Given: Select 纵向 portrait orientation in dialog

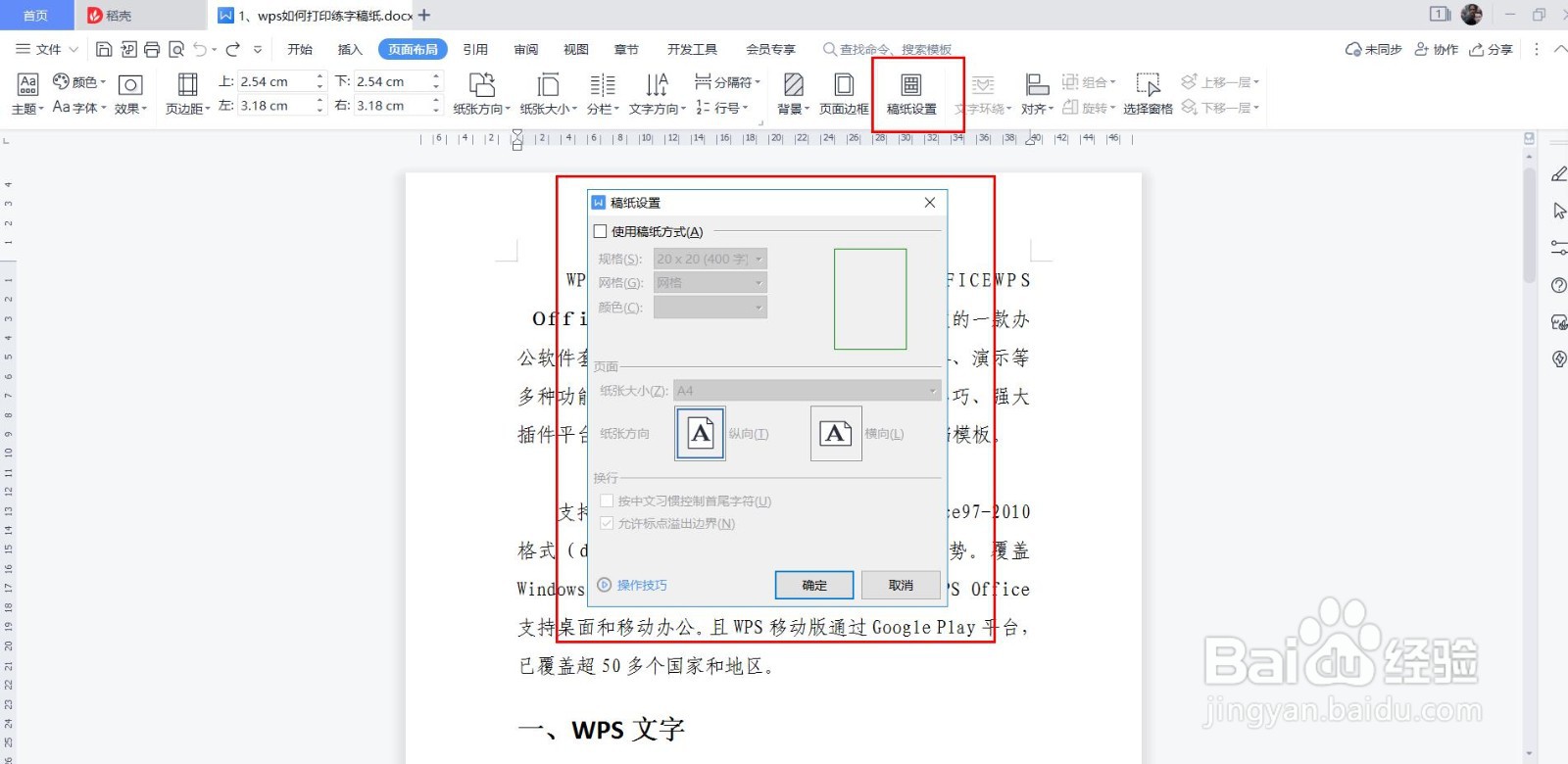Looking at the screenshot, I should [701, 433].
